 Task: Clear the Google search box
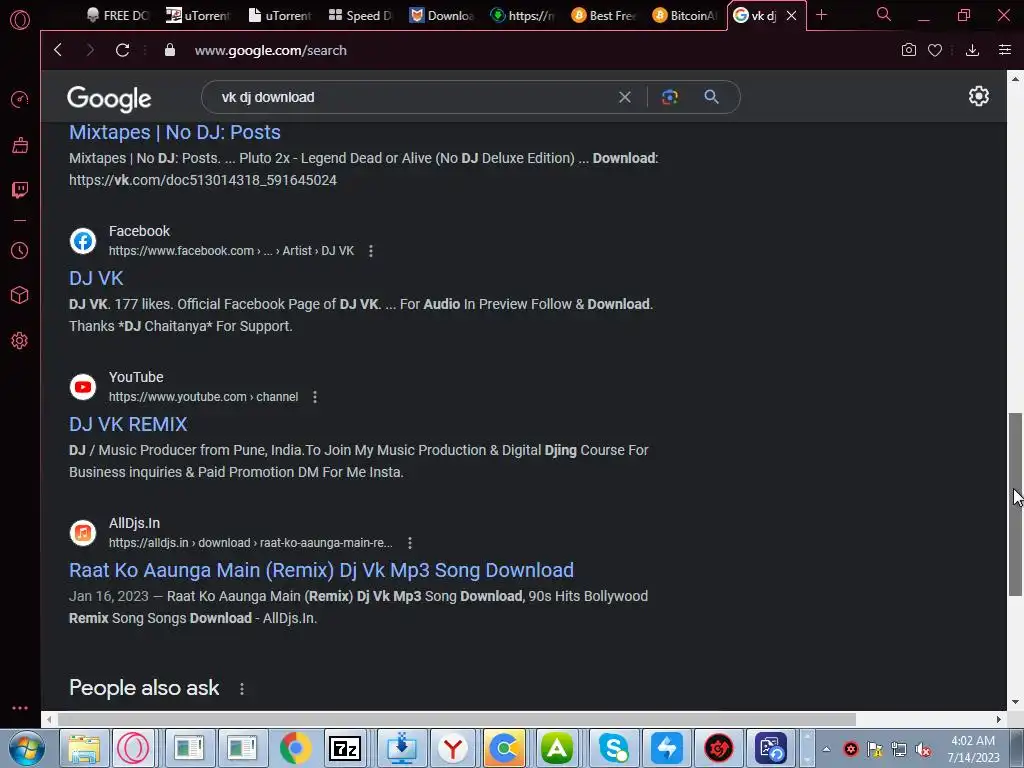625,97
